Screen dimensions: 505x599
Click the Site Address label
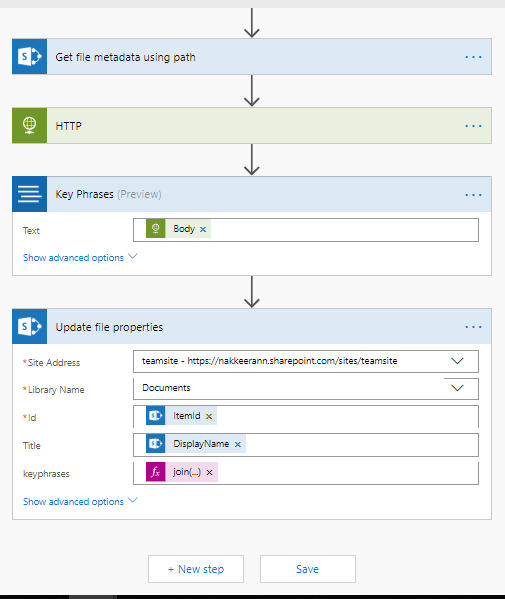tap(53, 363)
